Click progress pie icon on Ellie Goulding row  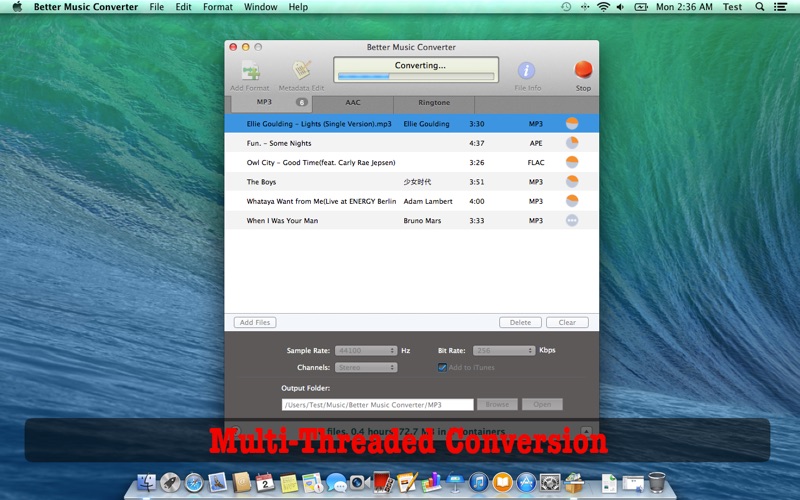pyautogui.click(x=572, y=123)
